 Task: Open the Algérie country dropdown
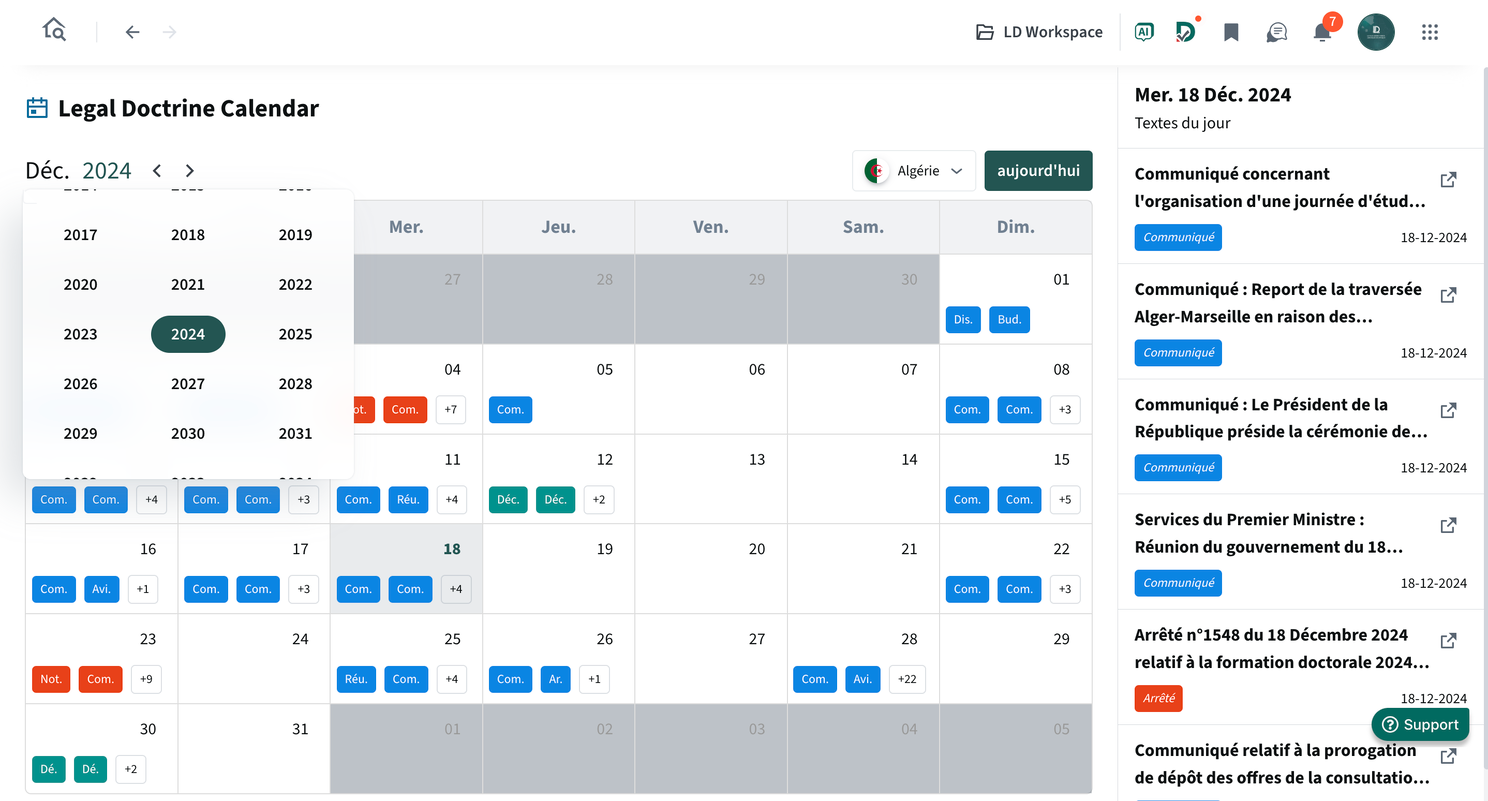914,171
